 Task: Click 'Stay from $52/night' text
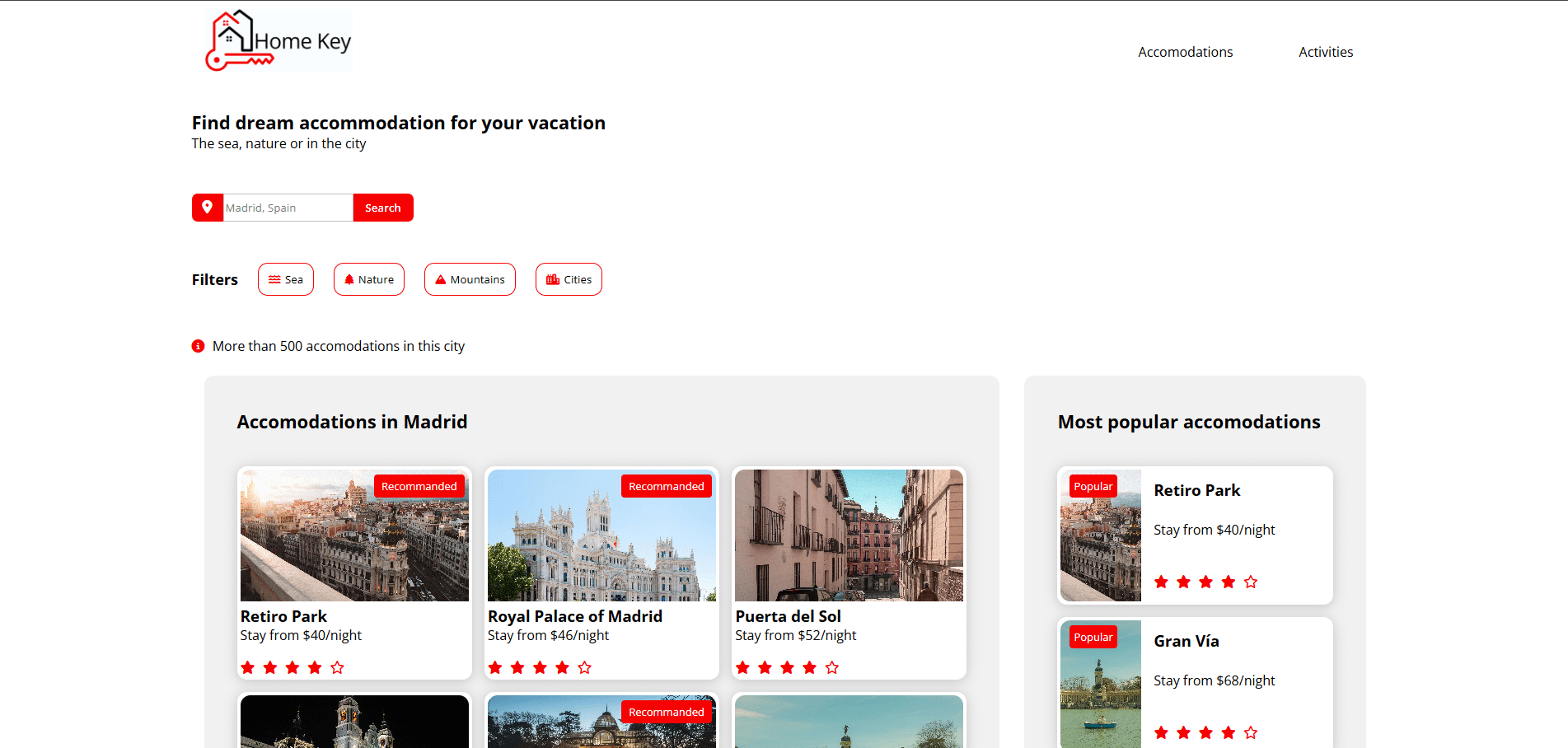click(795, 635)
